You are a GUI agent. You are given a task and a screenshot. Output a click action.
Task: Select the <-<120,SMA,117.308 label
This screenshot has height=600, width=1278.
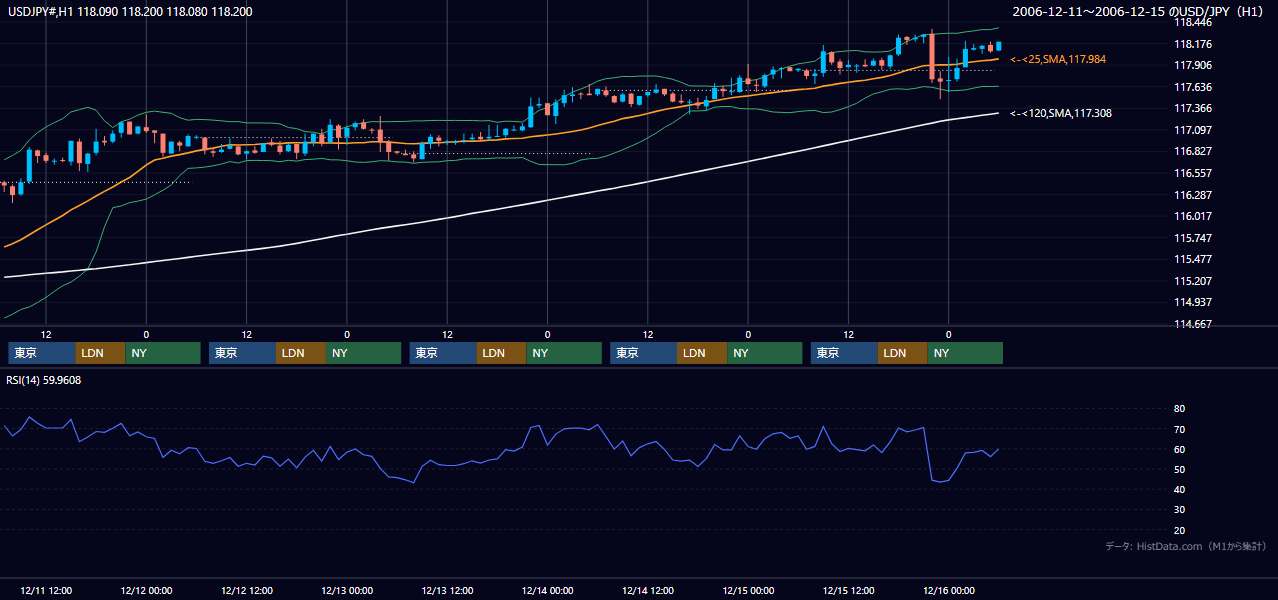[1060, 113]
